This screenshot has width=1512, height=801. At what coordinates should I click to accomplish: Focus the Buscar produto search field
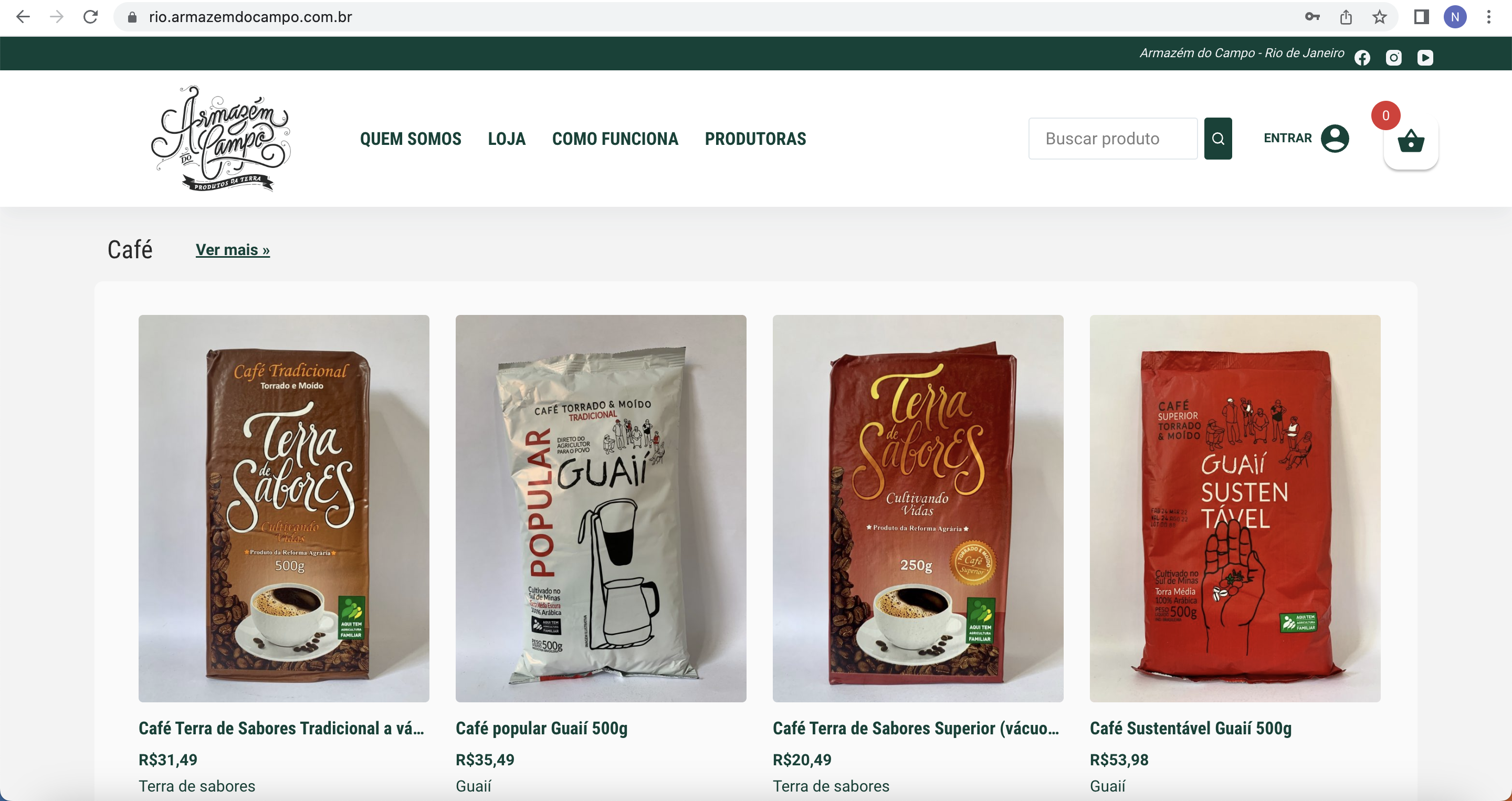click(1113, 139)
